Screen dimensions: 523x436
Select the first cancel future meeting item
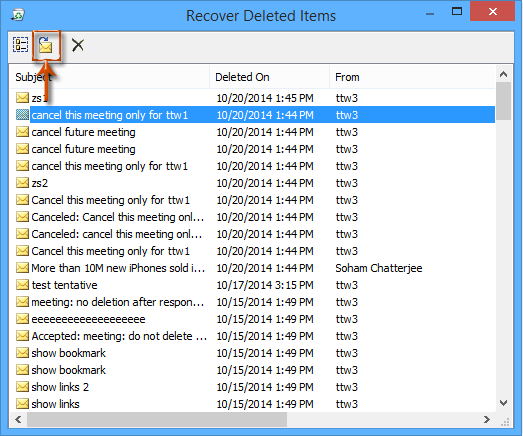tap(252, 132)
